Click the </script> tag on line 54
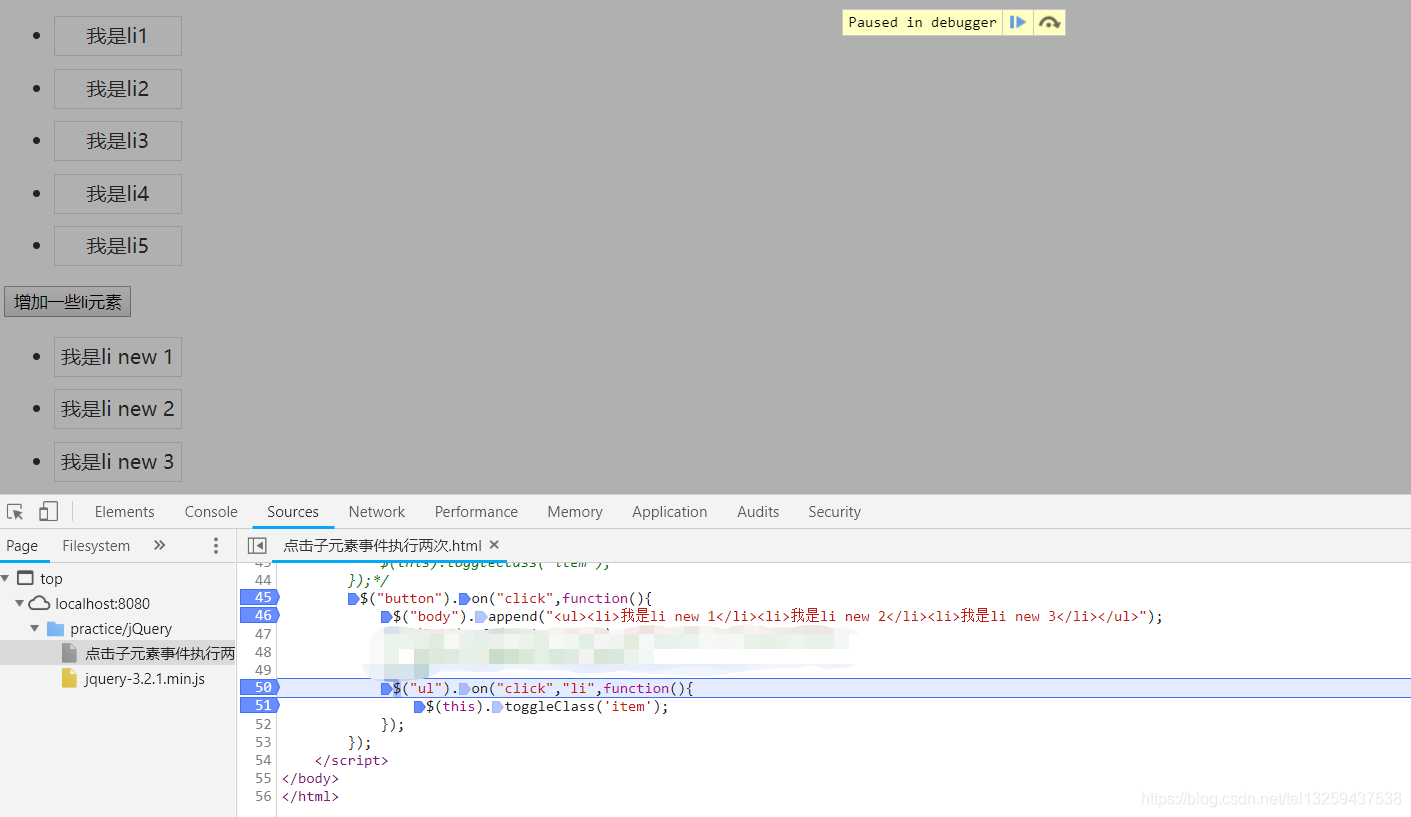The height and width of the screenshot is (817, 1411). (351, 760)
